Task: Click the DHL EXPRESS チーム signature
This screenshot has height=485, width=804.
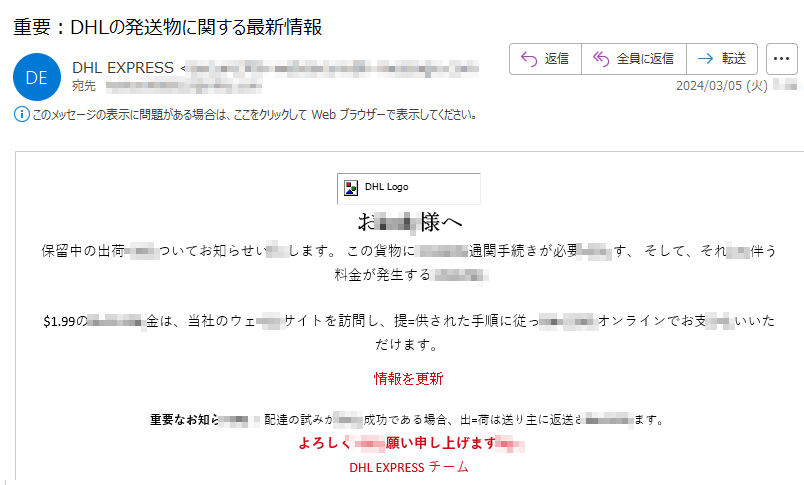Action: [408, 467]
